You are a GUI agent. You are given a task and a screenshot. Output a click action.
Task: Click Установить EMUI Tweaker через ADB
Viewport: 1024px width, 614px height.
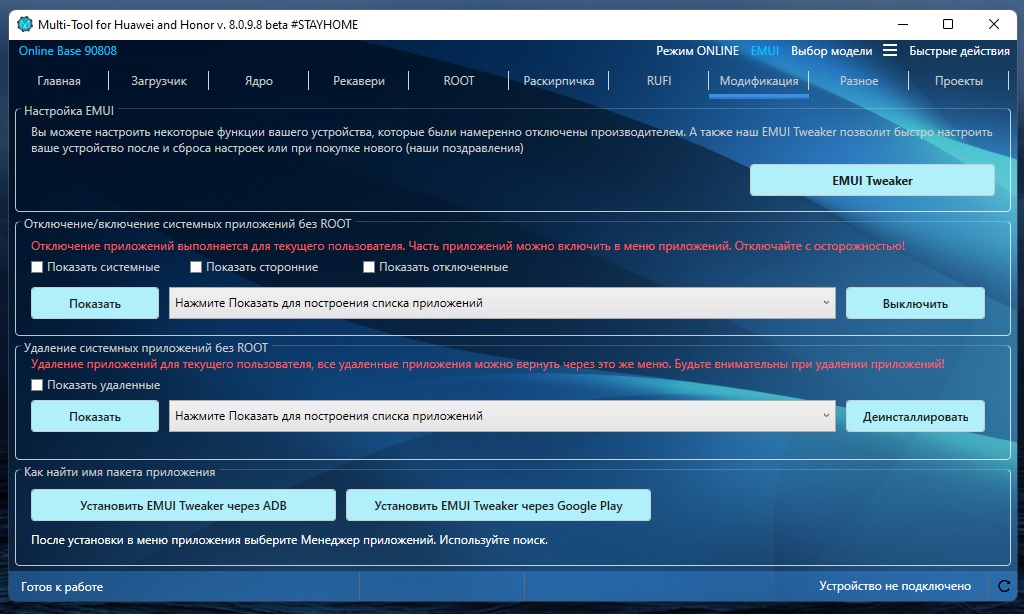pyautogui.click(x=184, y=505)
